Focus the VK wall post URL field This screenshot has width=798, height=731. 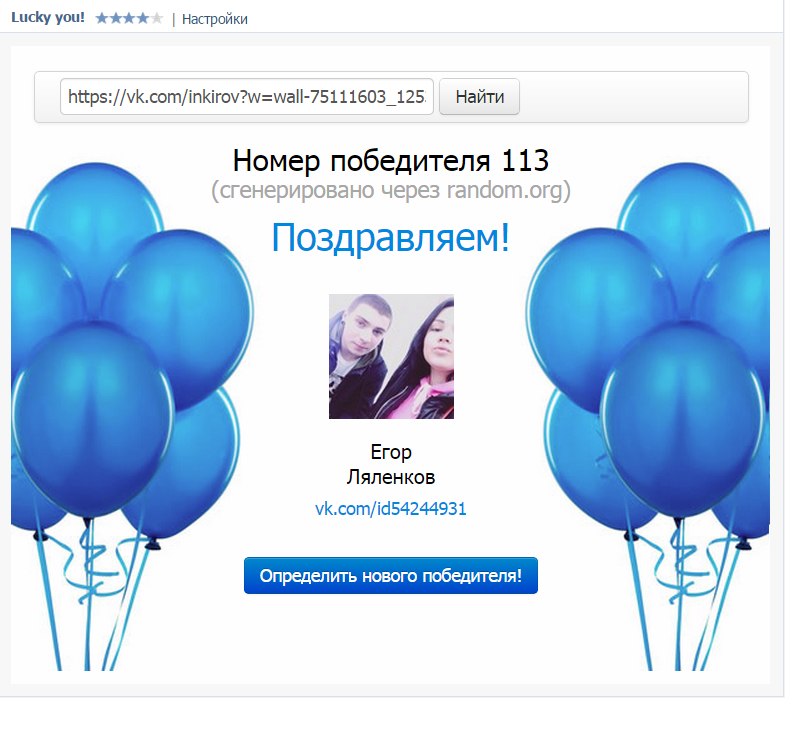coord(247,97)
